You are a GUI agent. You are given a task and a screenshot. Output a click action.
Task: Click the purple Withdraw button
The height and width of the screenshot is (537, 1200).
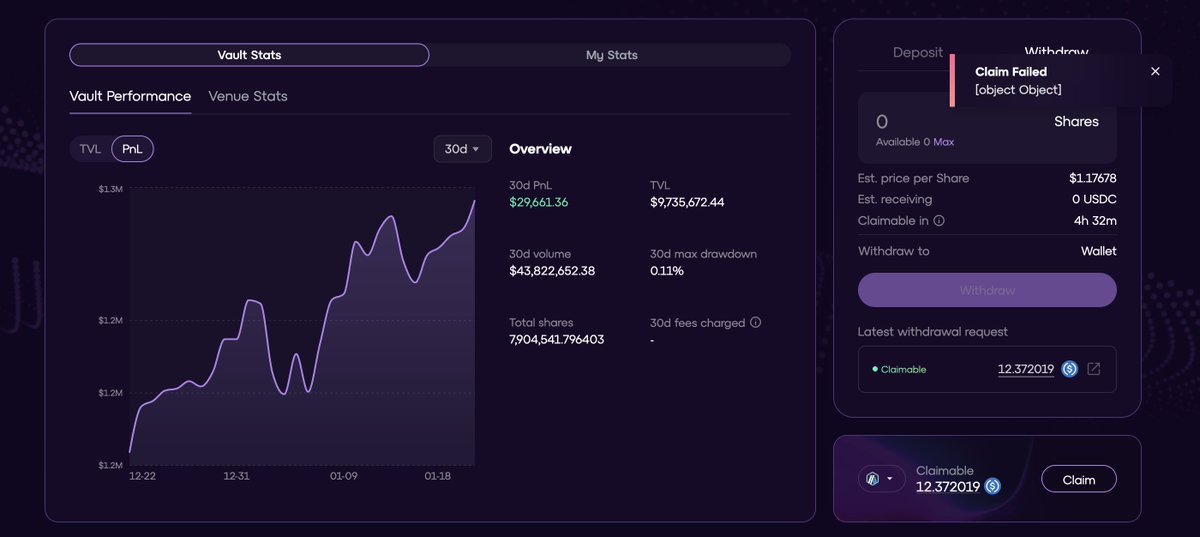[x=987, y=290]
